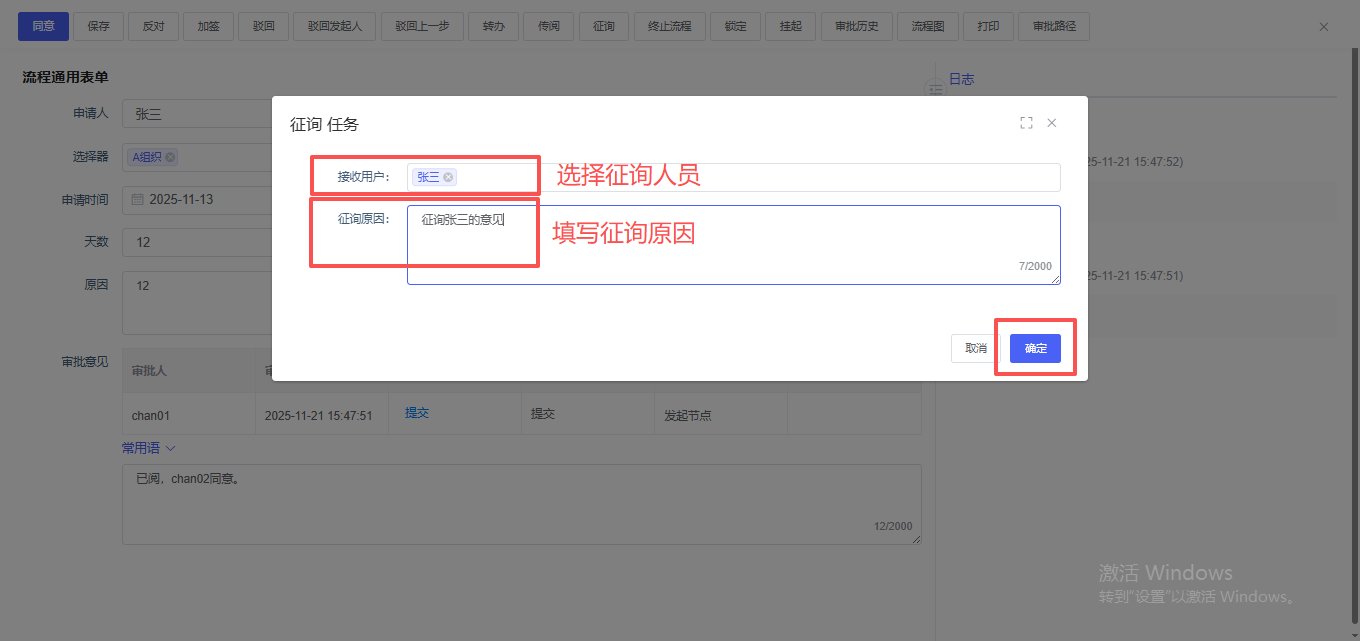1360x641 pixels.
Task: Close the 征询 任务 dialog with X
Action: (x=1052, y=123)
